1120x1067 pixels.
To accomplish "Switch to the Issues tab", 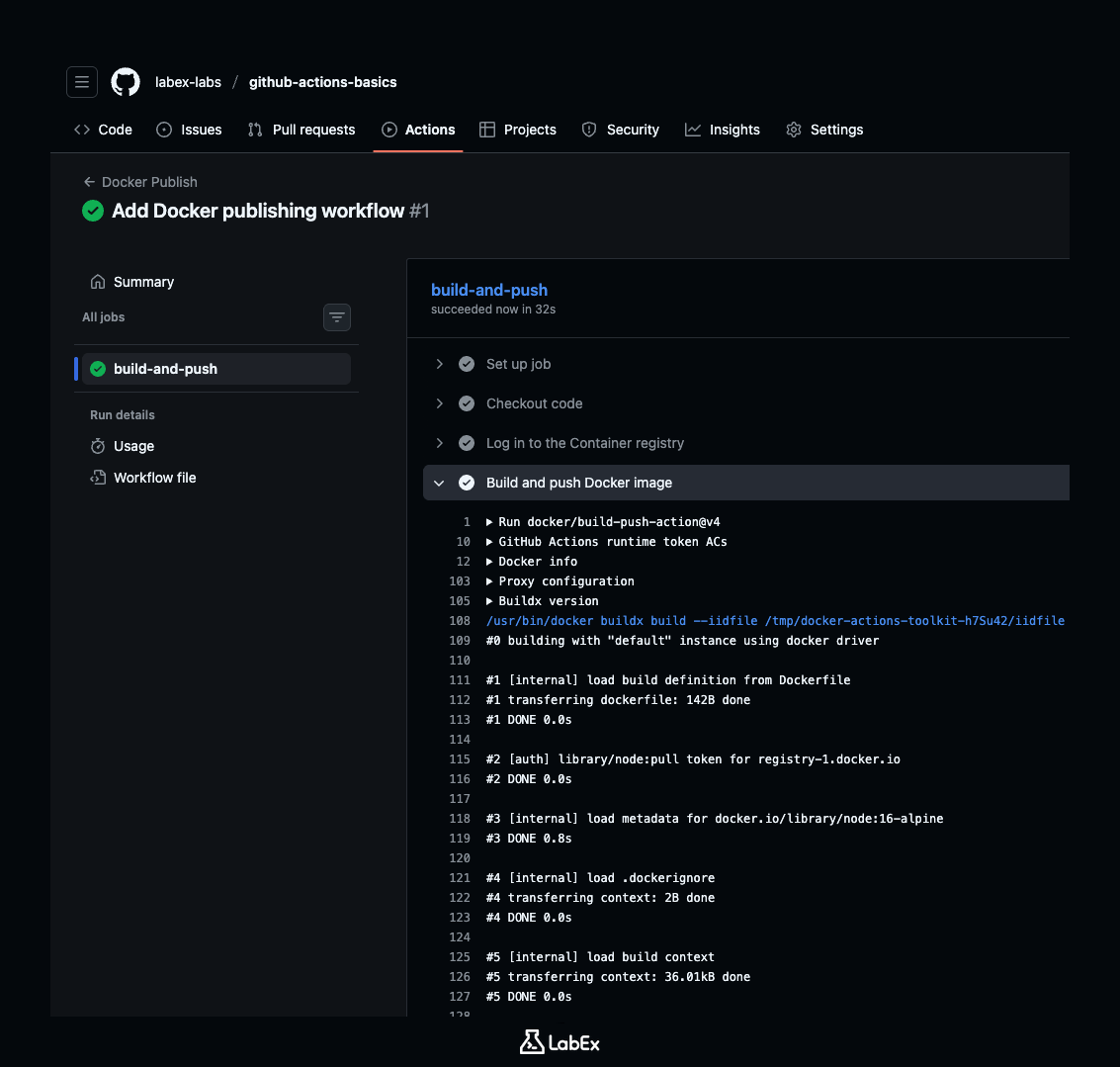I will pyautogui.click(x=189, y=130).
